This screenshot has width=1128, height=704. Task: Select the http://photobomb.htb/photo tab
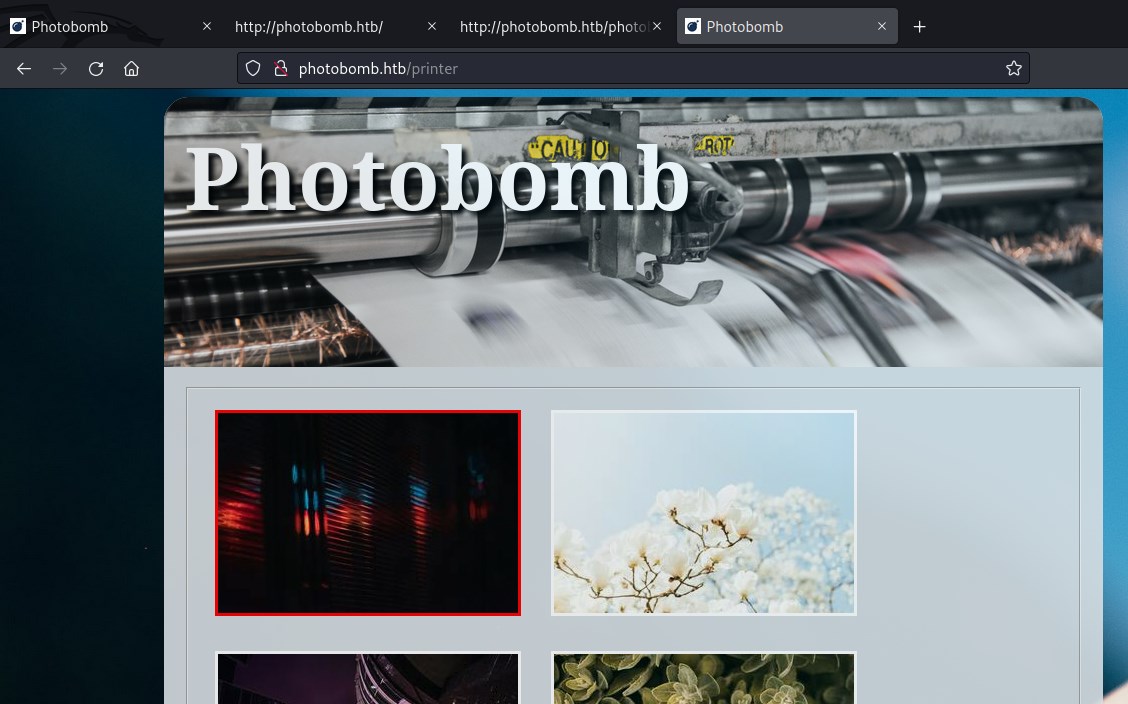(x=550, y=27)
